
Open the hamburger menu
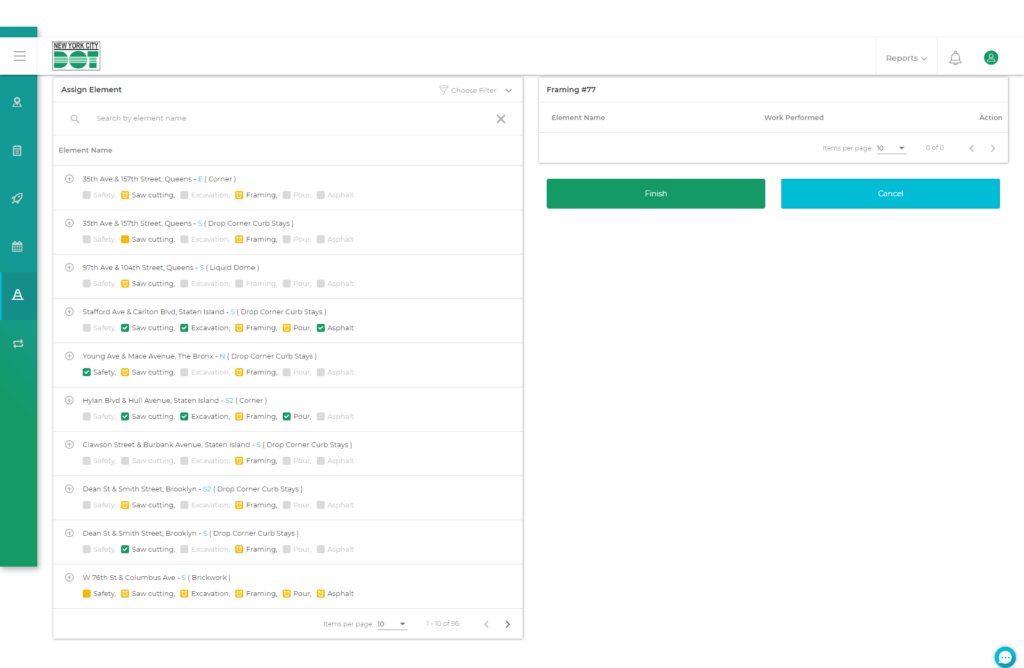19,56
